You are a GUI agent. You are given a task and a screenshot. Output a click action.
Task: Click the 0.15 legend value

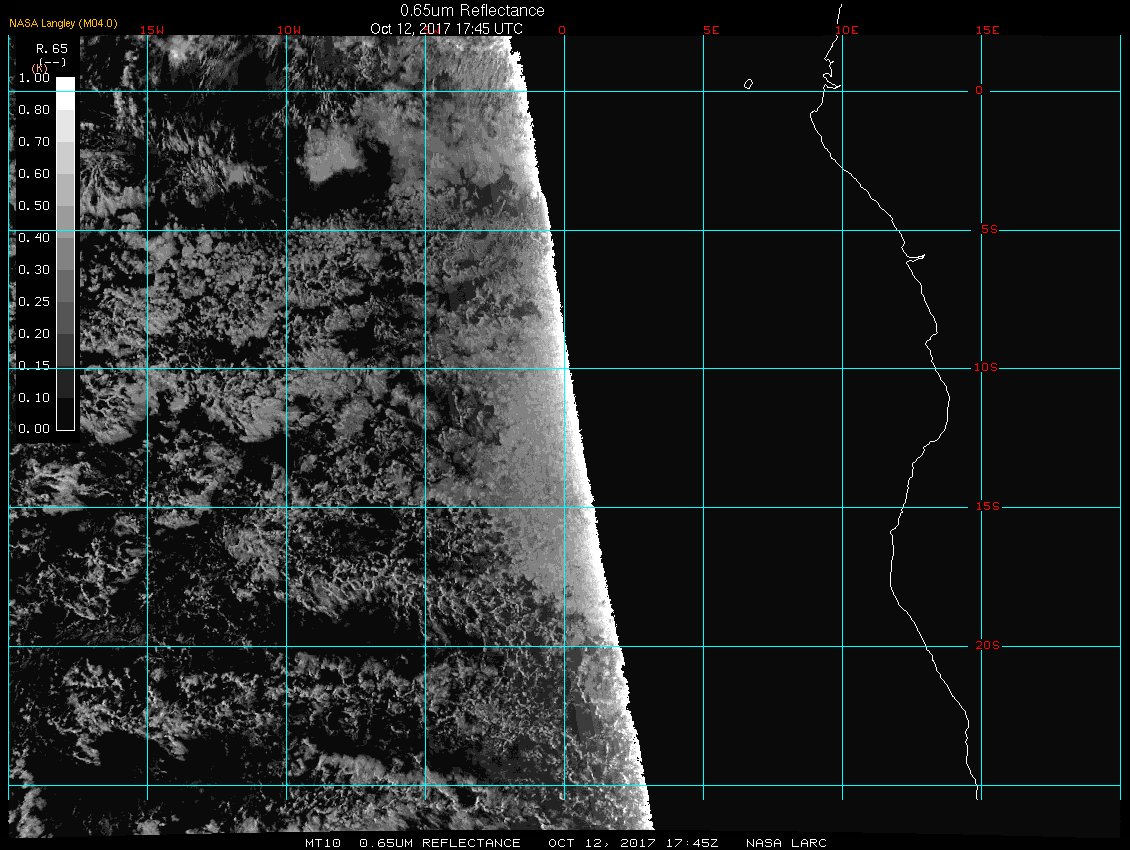point(34,366)
